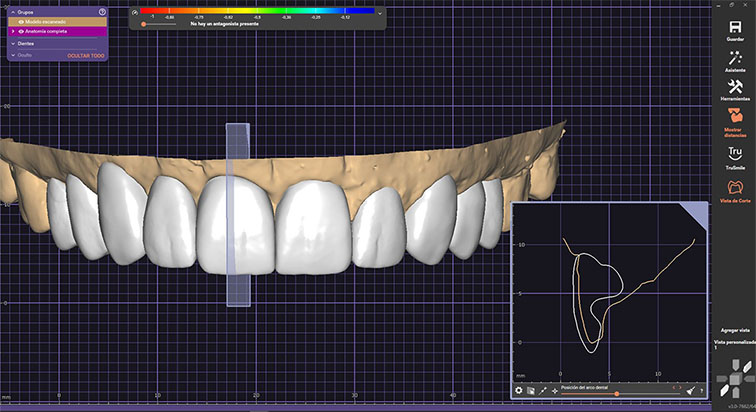Toggle visibility of Anatomía completa
Viewport: 756px width, 412px height.
pyautogui.click(x=21, y=31)
